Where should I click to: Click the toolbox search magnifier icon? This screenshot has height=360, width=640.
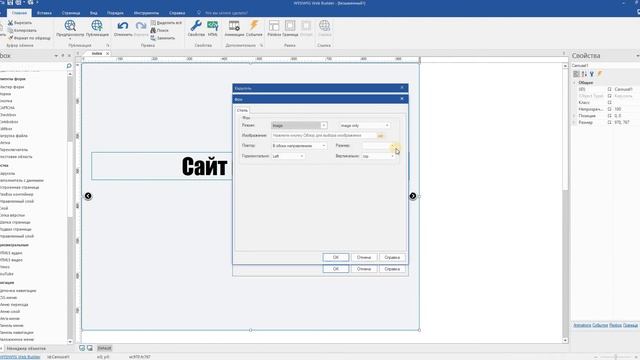[69, 66]
